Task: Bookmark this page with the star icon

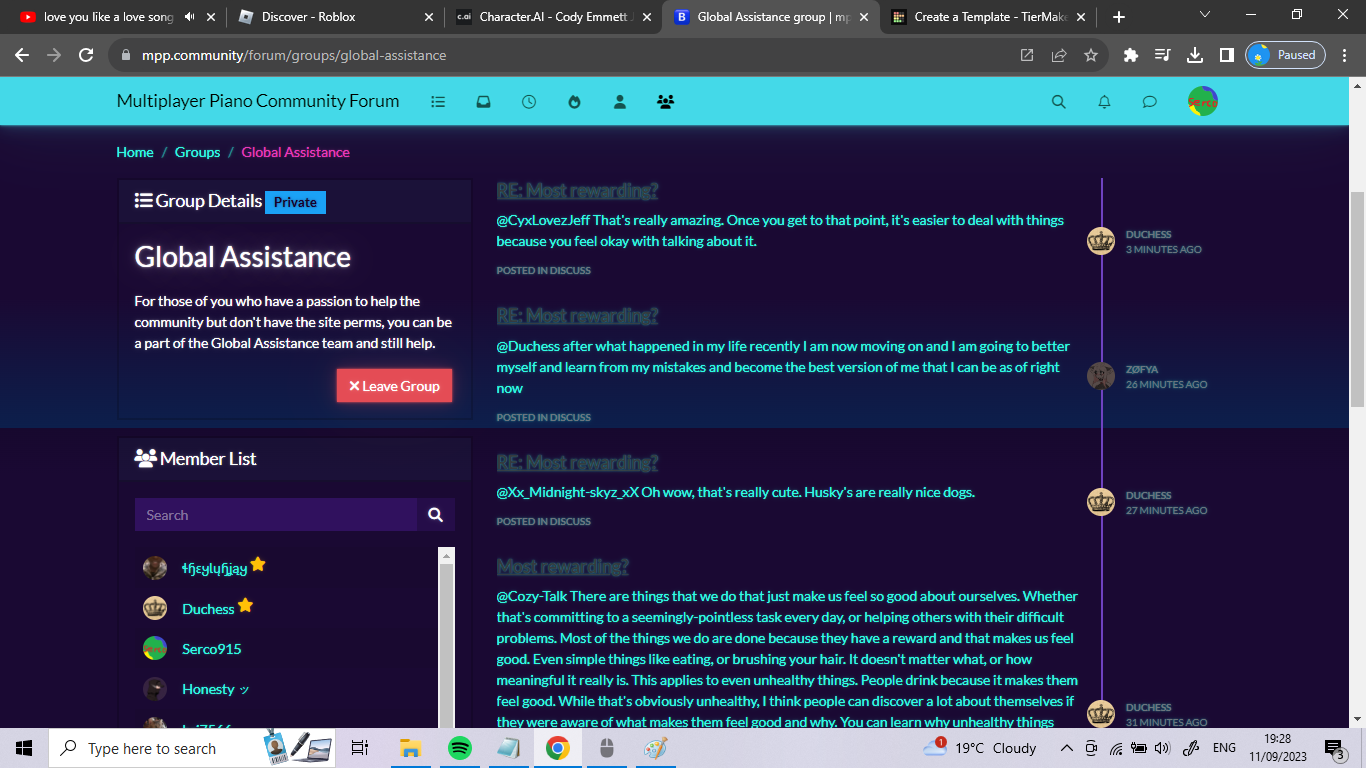Action: pyautogui.click(x=1091, y=55)
